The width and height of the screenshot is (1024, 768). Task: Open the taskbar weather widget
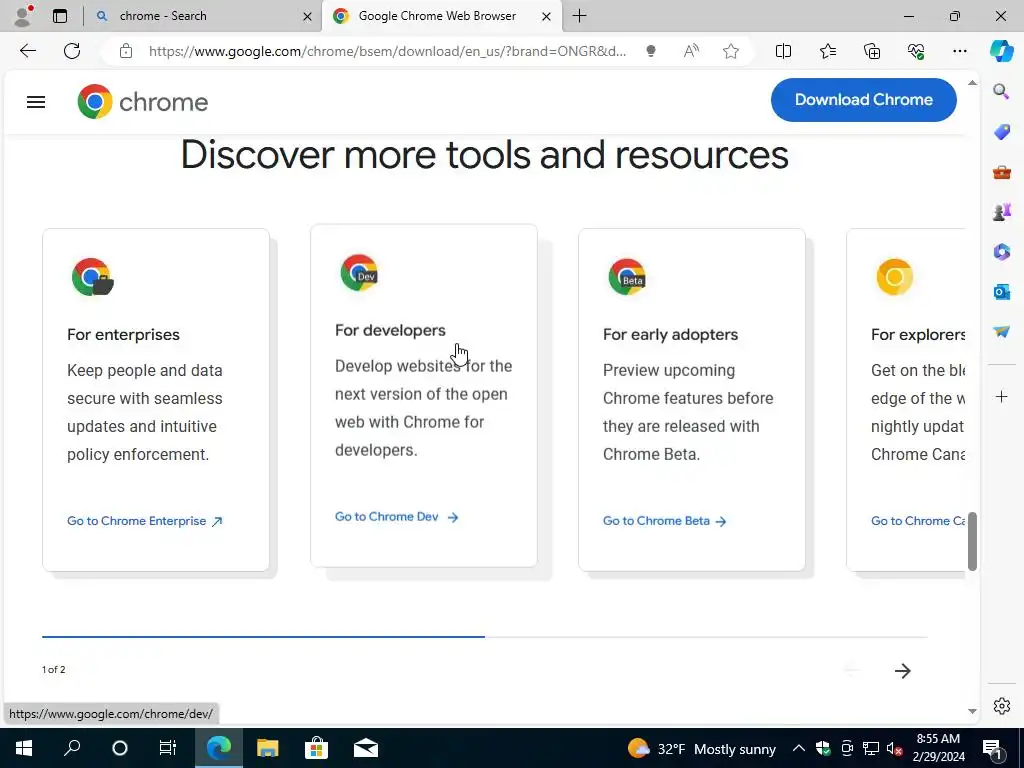click(701, 748)
